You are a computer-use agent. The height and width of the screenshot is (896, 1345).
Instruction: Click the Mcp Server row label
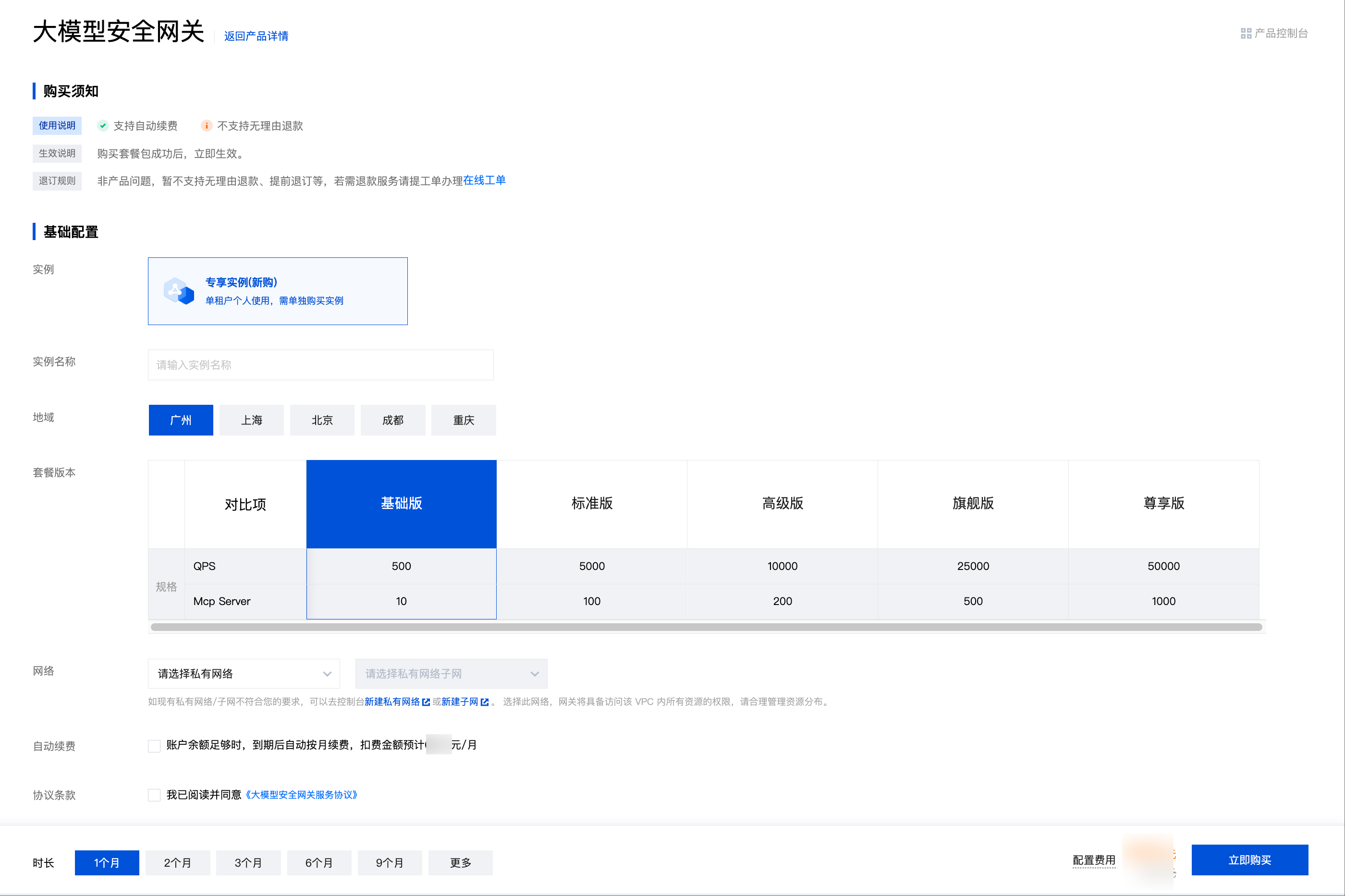(222, 601)
